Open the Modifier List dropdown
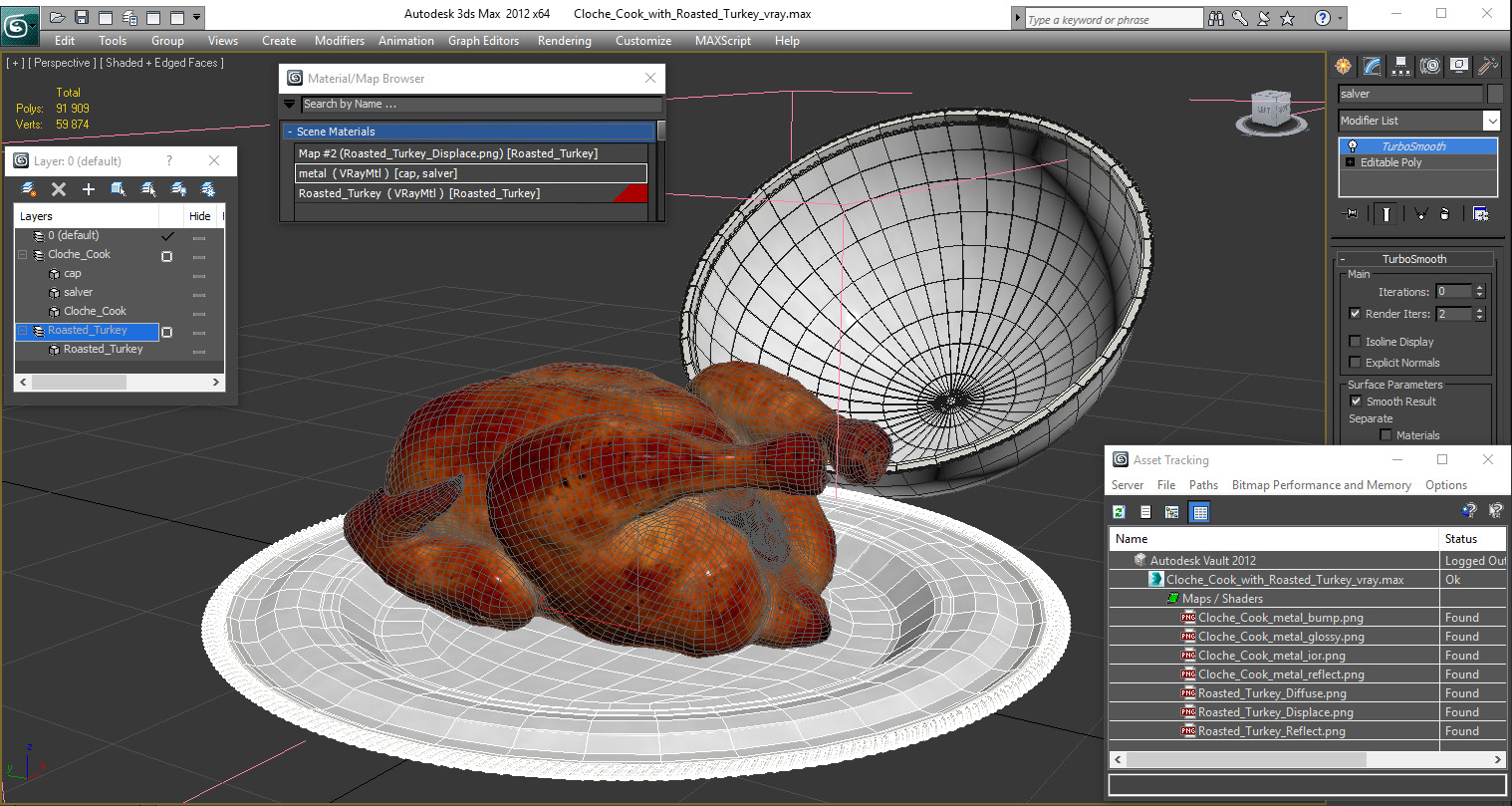1512x806 pixels. 1491,121
